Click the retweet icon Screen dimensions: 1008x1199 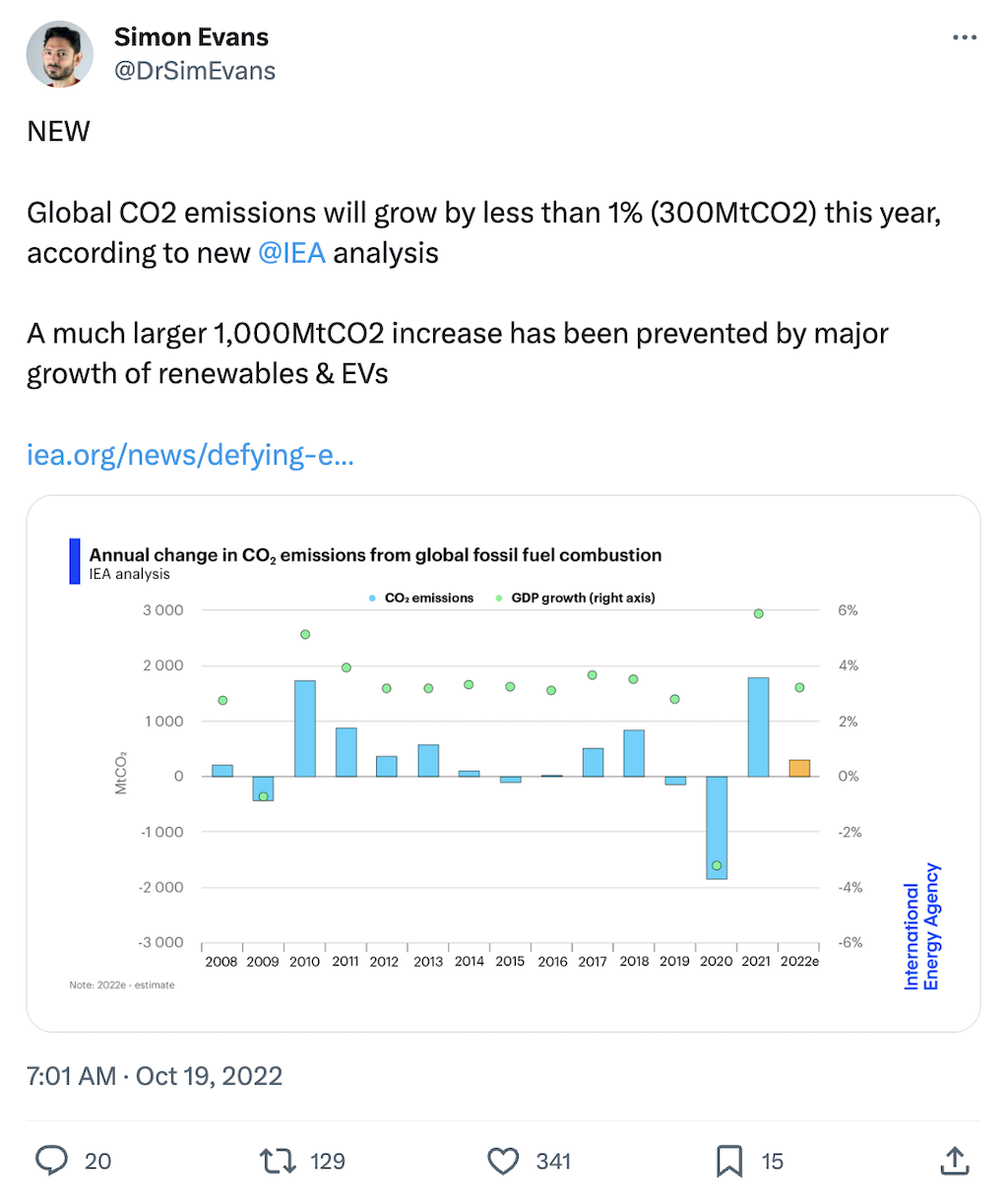(278, 1162)
